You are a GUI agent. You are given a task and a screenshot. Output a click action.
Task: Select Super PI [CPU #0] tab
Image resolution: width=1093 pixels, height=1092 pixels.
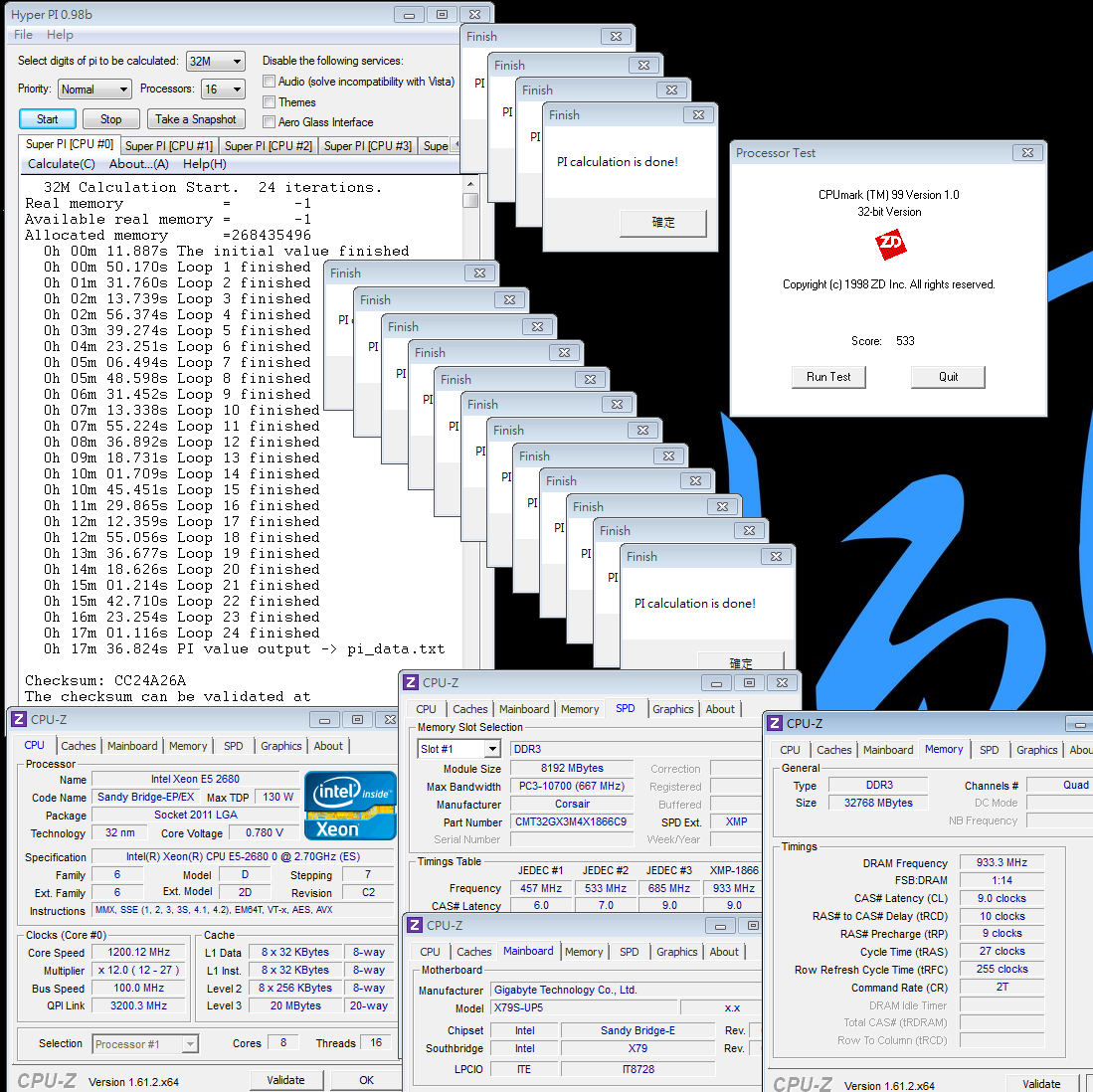click(69, 144)
